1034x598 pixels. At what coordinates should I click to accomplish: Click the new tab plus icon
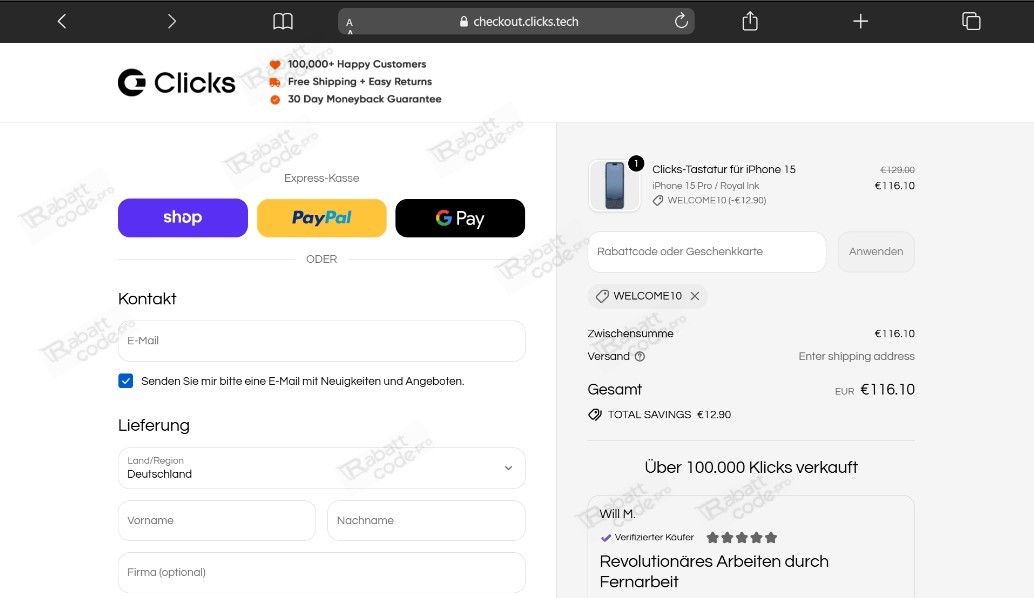click(860, 20)
